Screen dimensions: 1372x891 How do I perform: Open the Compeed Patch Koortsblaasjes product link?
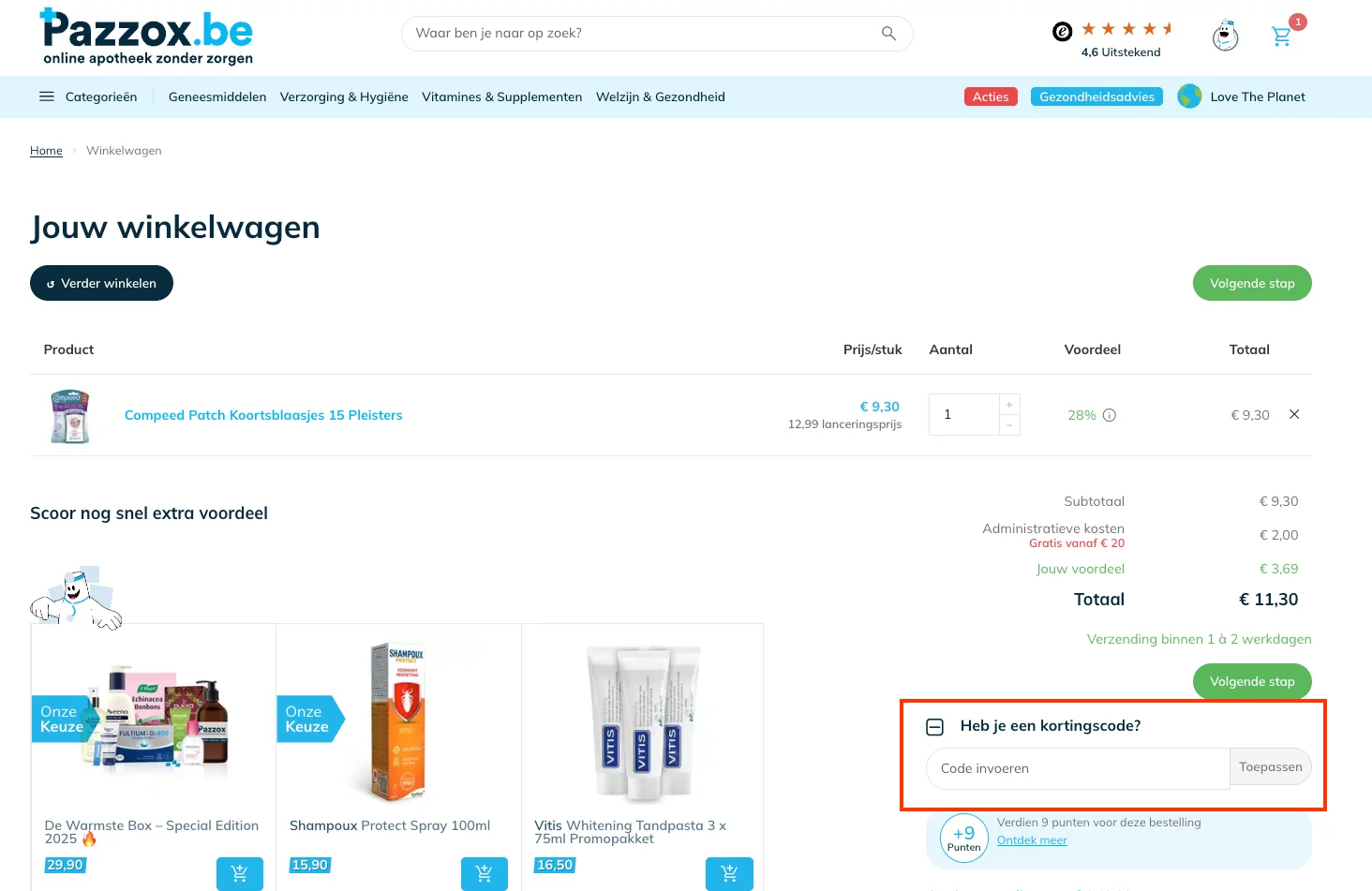click(263, 415)
